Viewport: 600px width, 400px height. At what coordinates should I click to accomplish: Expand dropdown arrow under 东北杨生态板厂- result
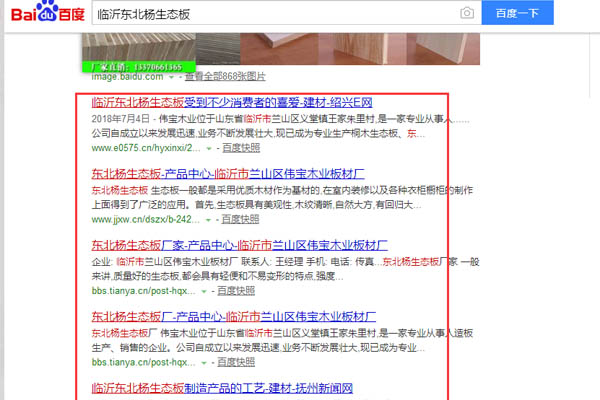click(x=204, y=363)
